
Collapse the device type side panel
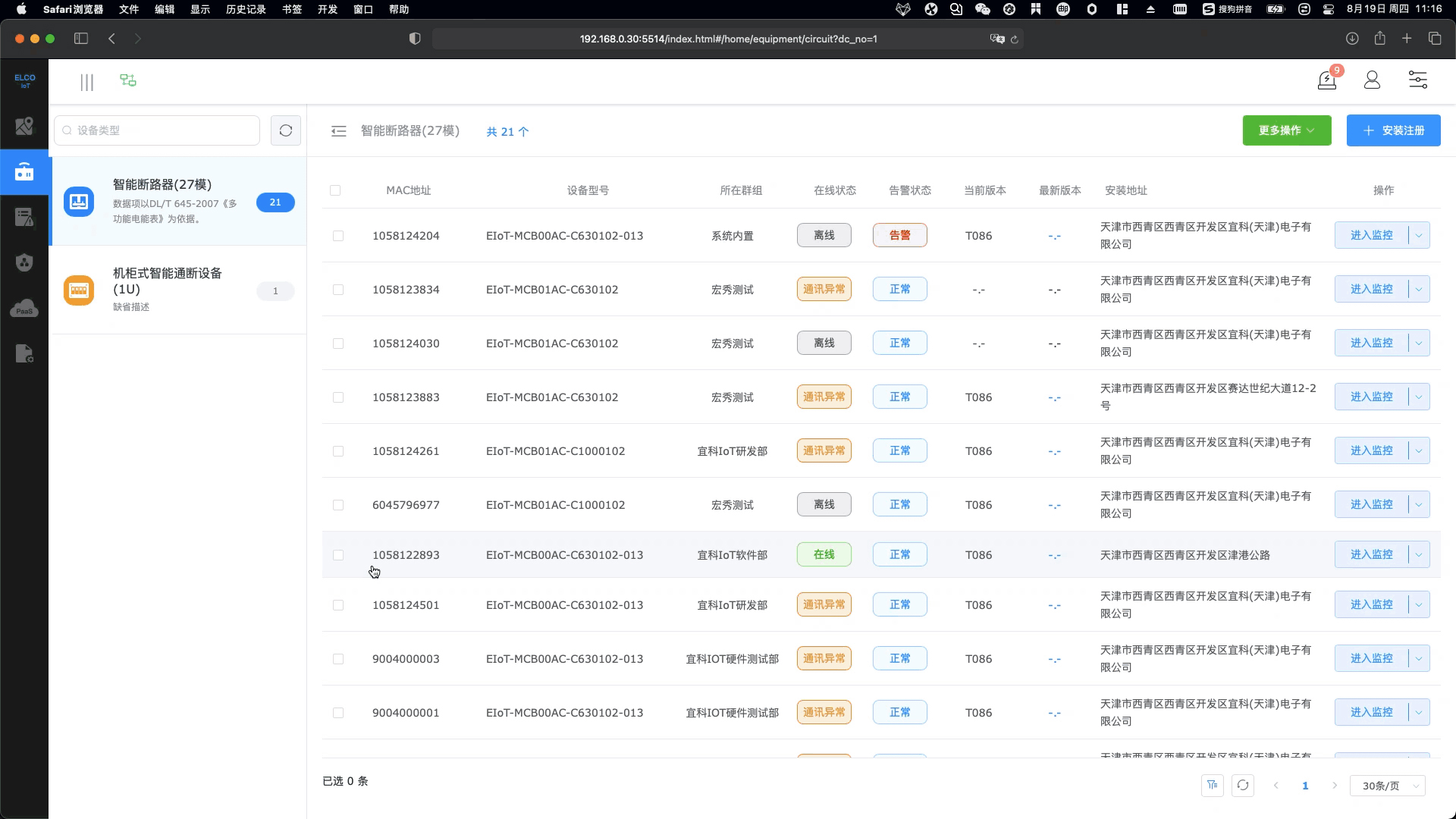[x=338, y=131]
